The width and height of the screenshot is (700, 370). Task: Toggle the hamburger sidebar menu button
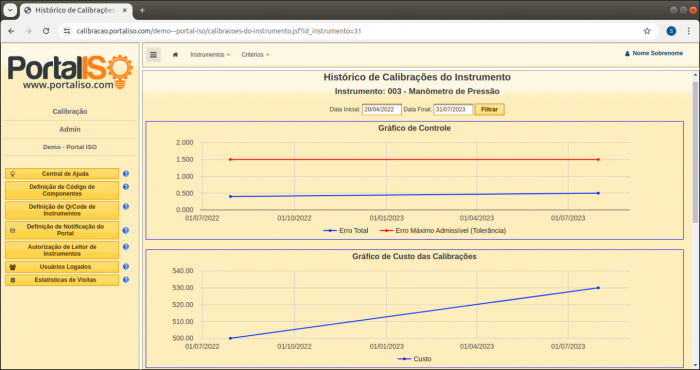pos(153,54)
